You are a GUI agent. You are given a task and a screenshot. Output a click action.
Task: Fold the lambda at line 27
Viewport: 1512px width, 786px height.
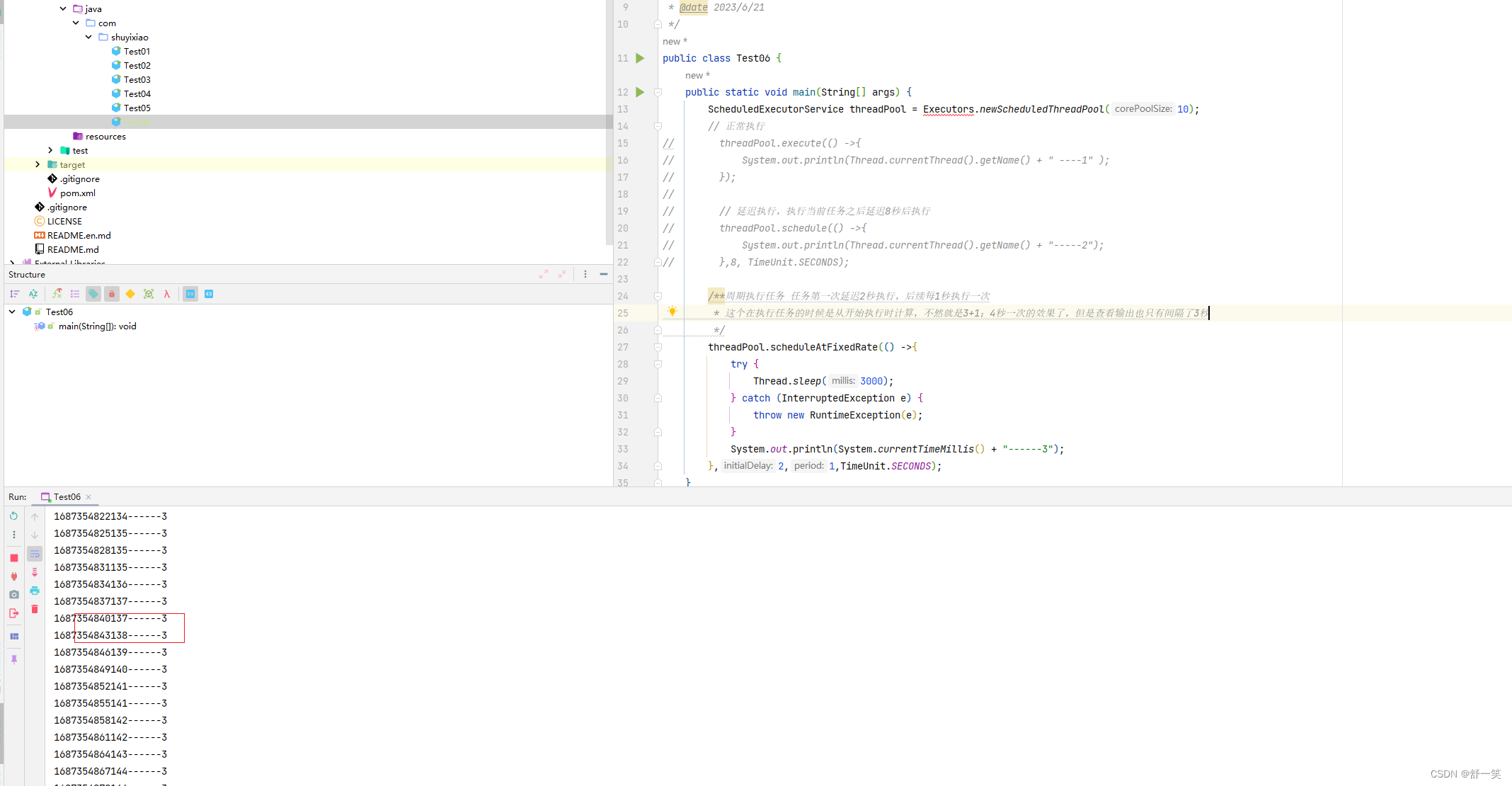(x=658, y=347)
